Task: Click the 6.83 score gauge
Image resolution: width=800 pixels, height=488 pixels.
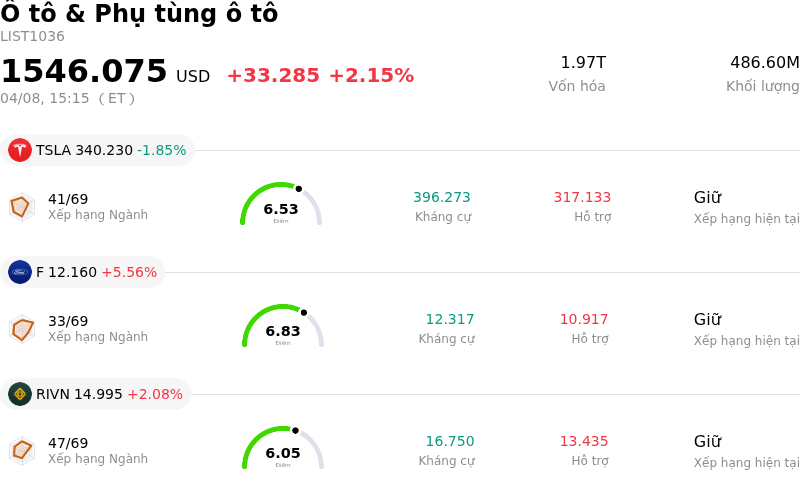Action: [x=283, y=327]
